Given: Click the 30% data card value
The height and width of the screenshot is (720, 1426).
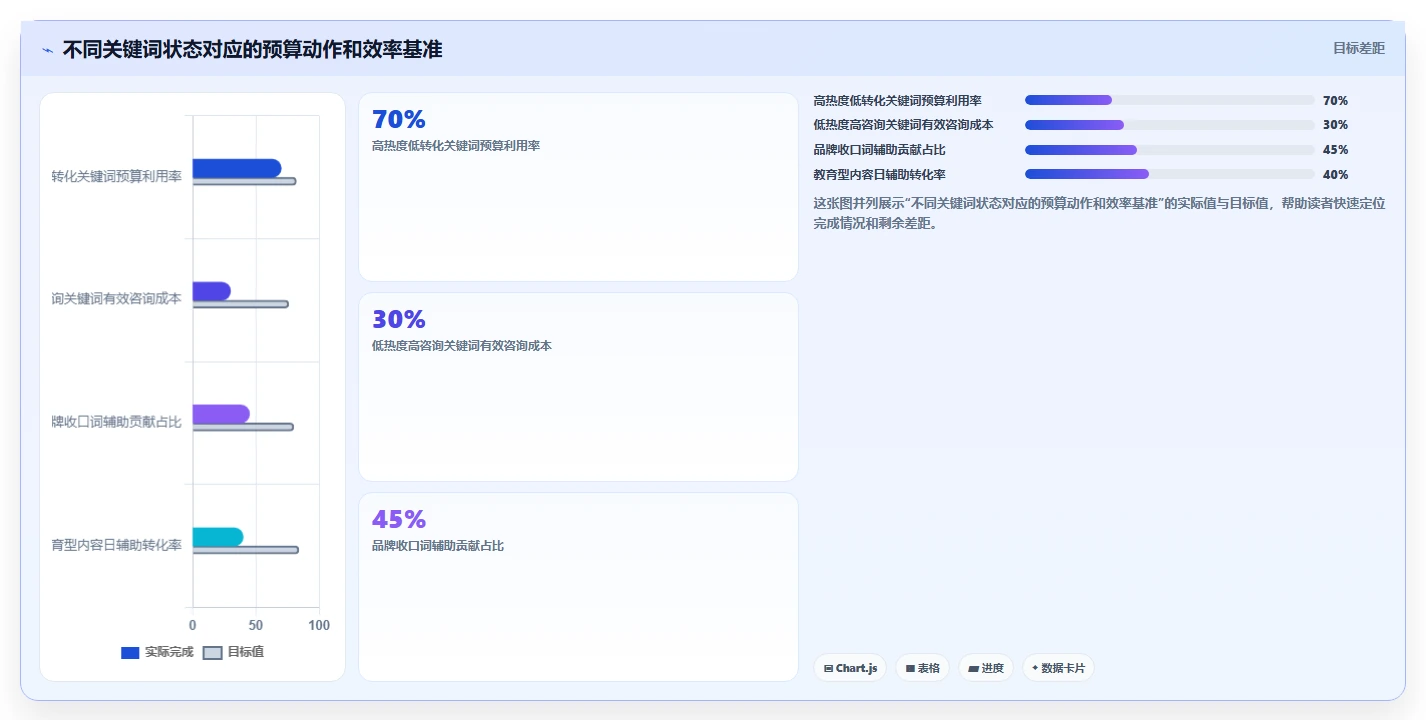Looking at the screenshot, I should pyautogui.click(x=399, y=320).
